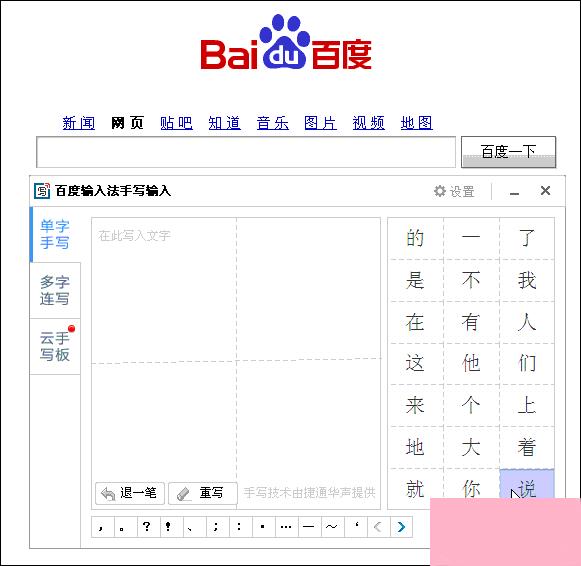Pick candidate character 他

point(471,363)
